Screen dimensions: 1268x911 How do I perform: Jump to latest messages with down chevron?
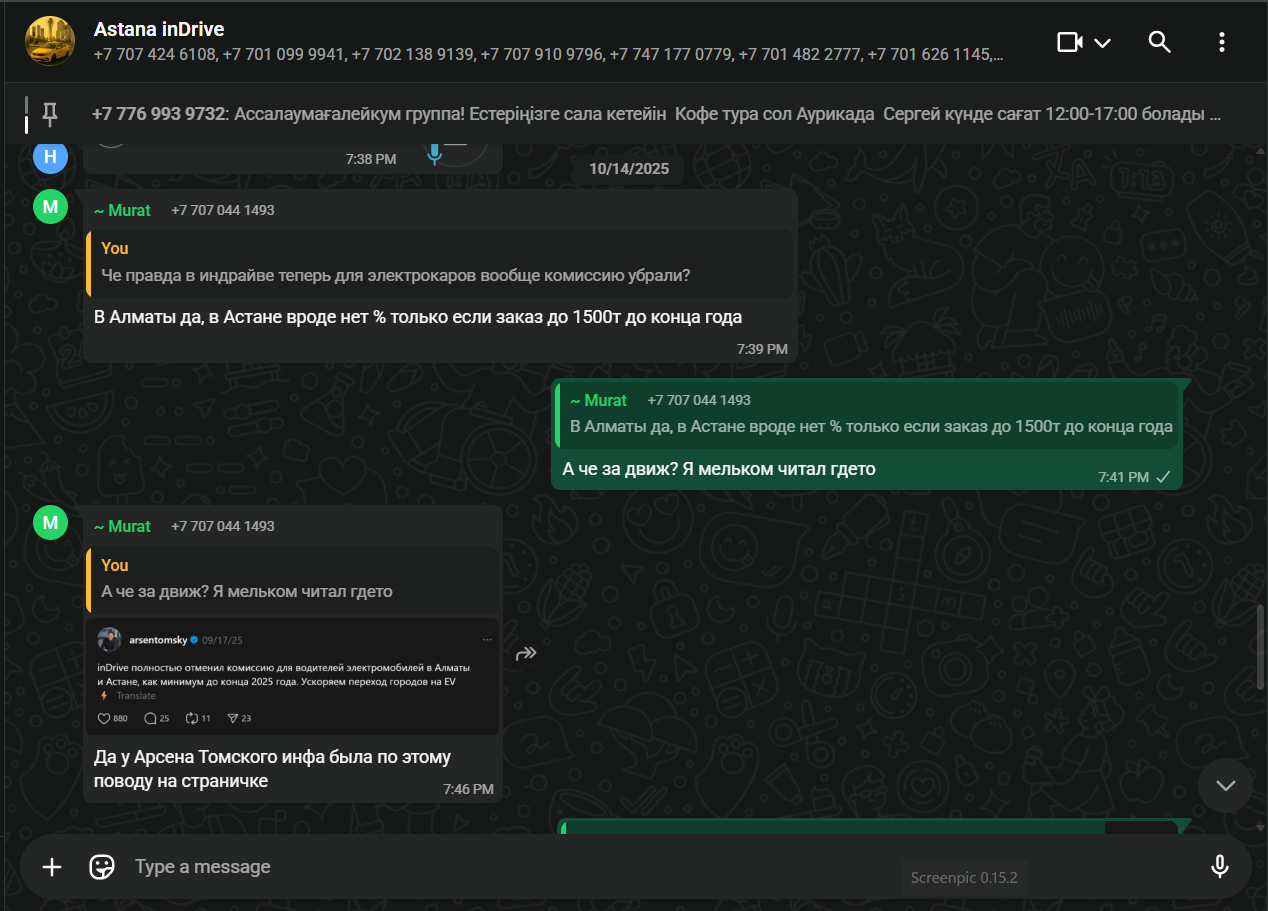coord(1225,785)
